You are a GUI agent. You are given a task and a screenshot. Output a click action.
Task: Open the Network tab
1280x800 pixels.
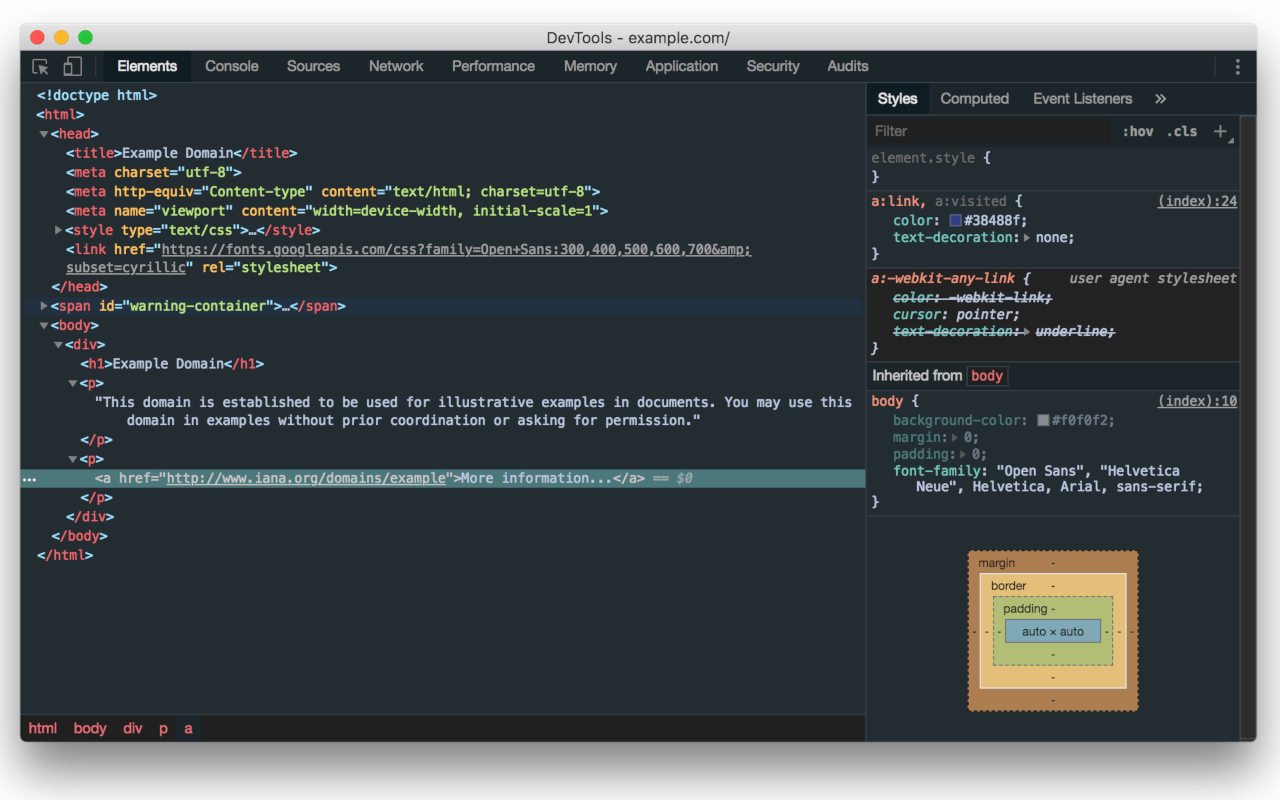point(396,67)
